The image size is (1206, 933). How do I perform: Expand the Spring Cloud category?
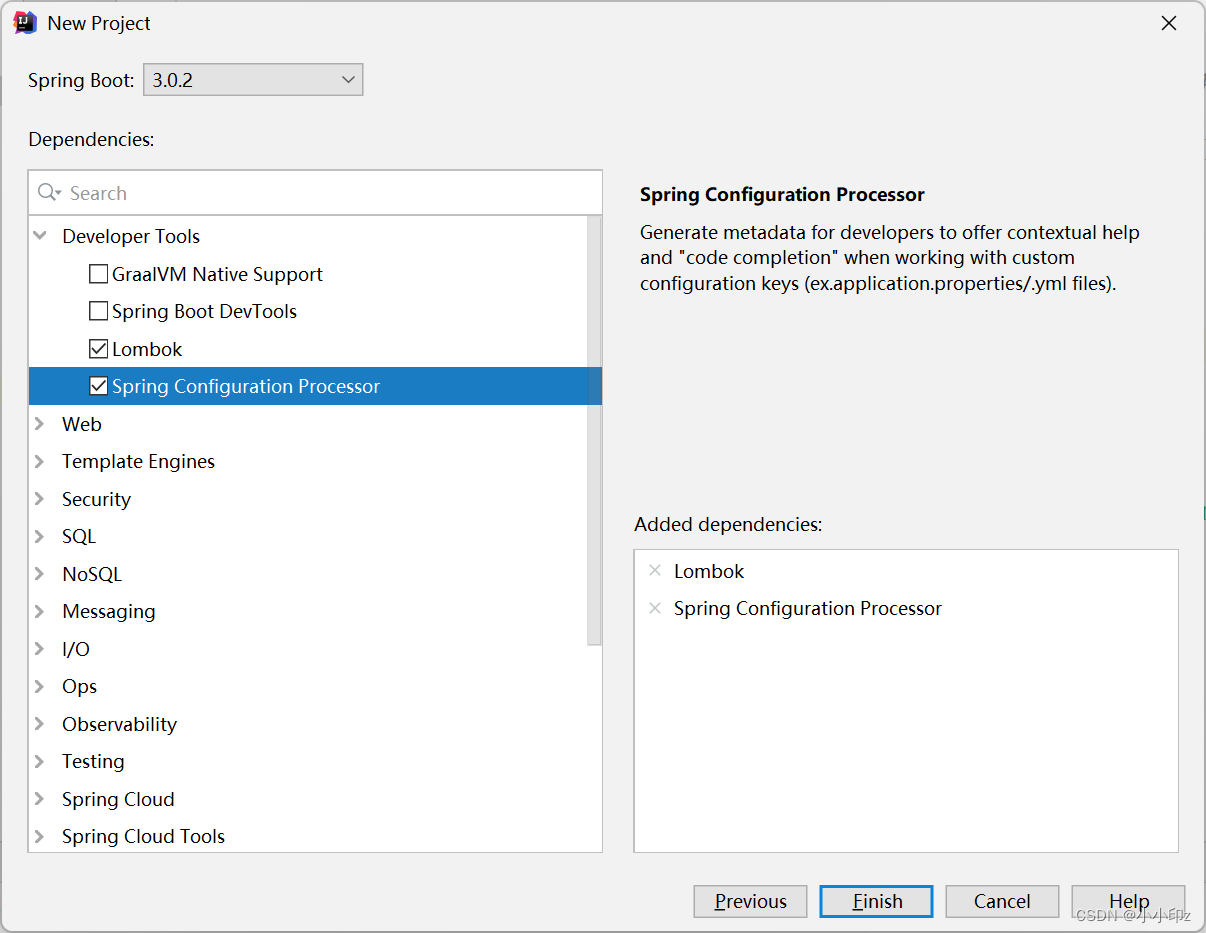40,799
